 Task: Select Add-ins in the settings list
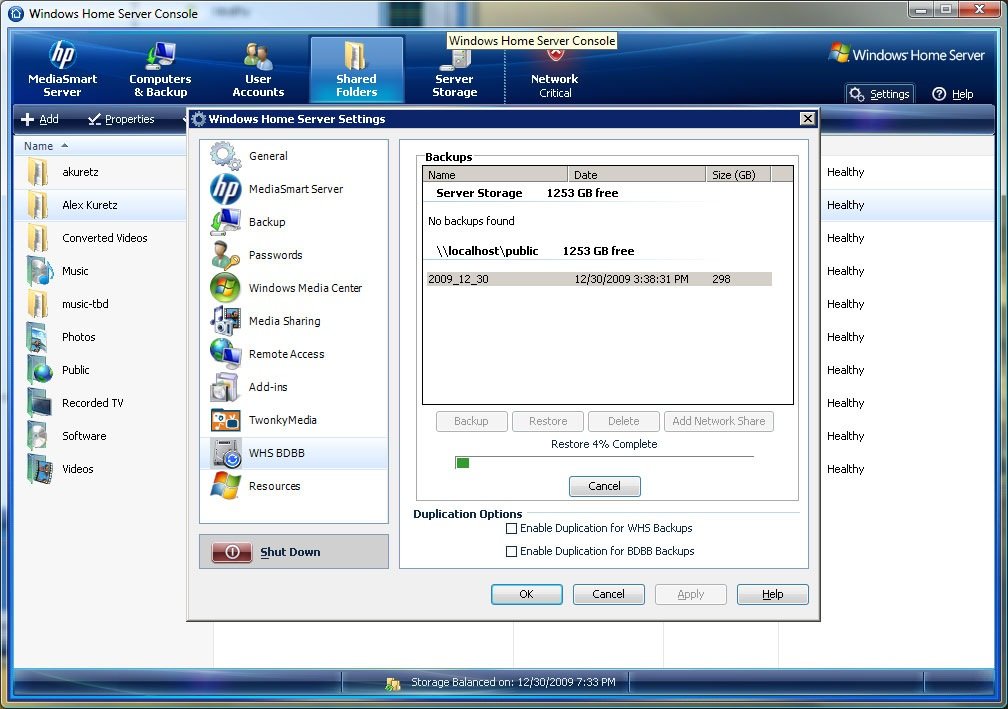(x=294, y=387)
